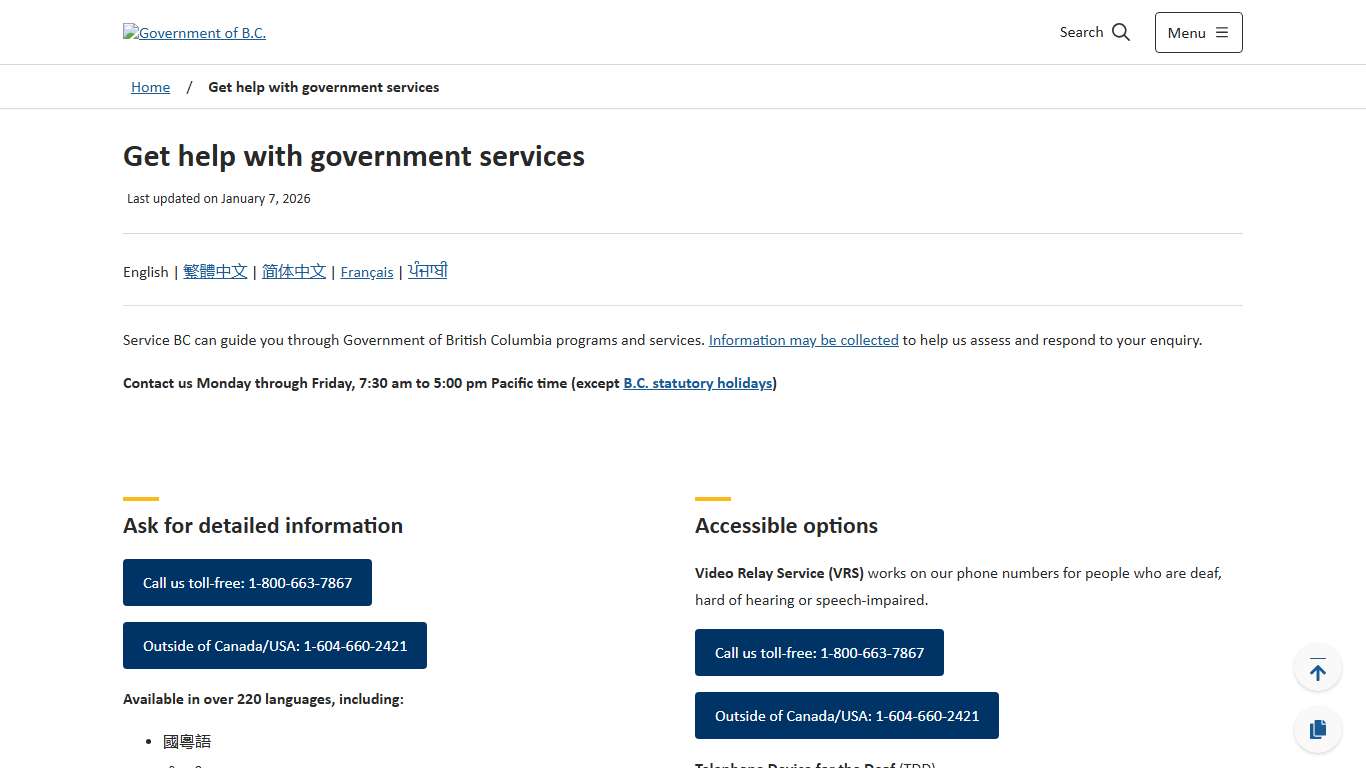Click Outside of Canada/USA 1-604-660-2421 button on left

pos(275,645)
